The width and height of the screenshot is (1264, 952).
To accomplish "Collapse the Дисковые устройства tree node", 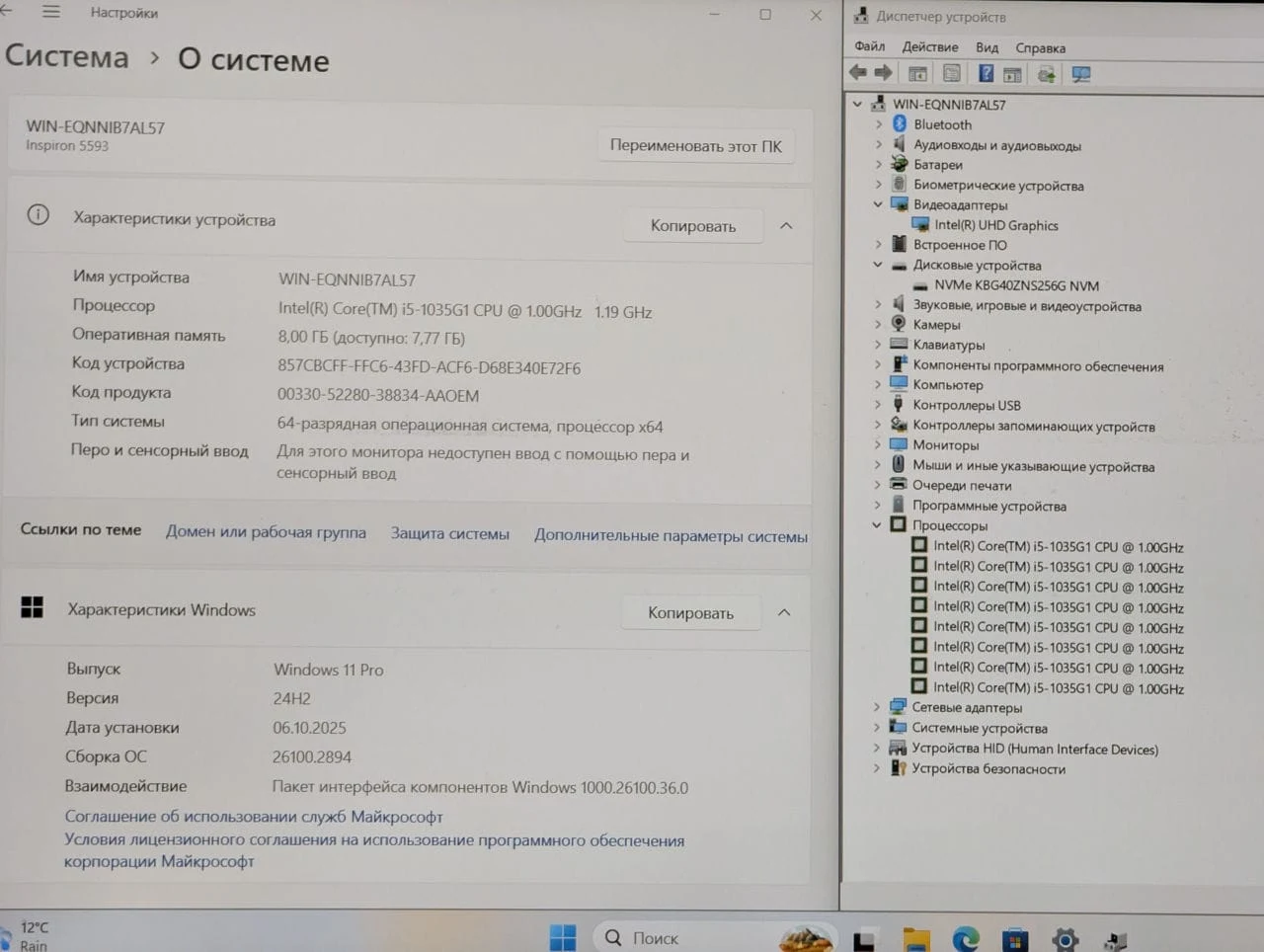I will (x=877, y=265).
